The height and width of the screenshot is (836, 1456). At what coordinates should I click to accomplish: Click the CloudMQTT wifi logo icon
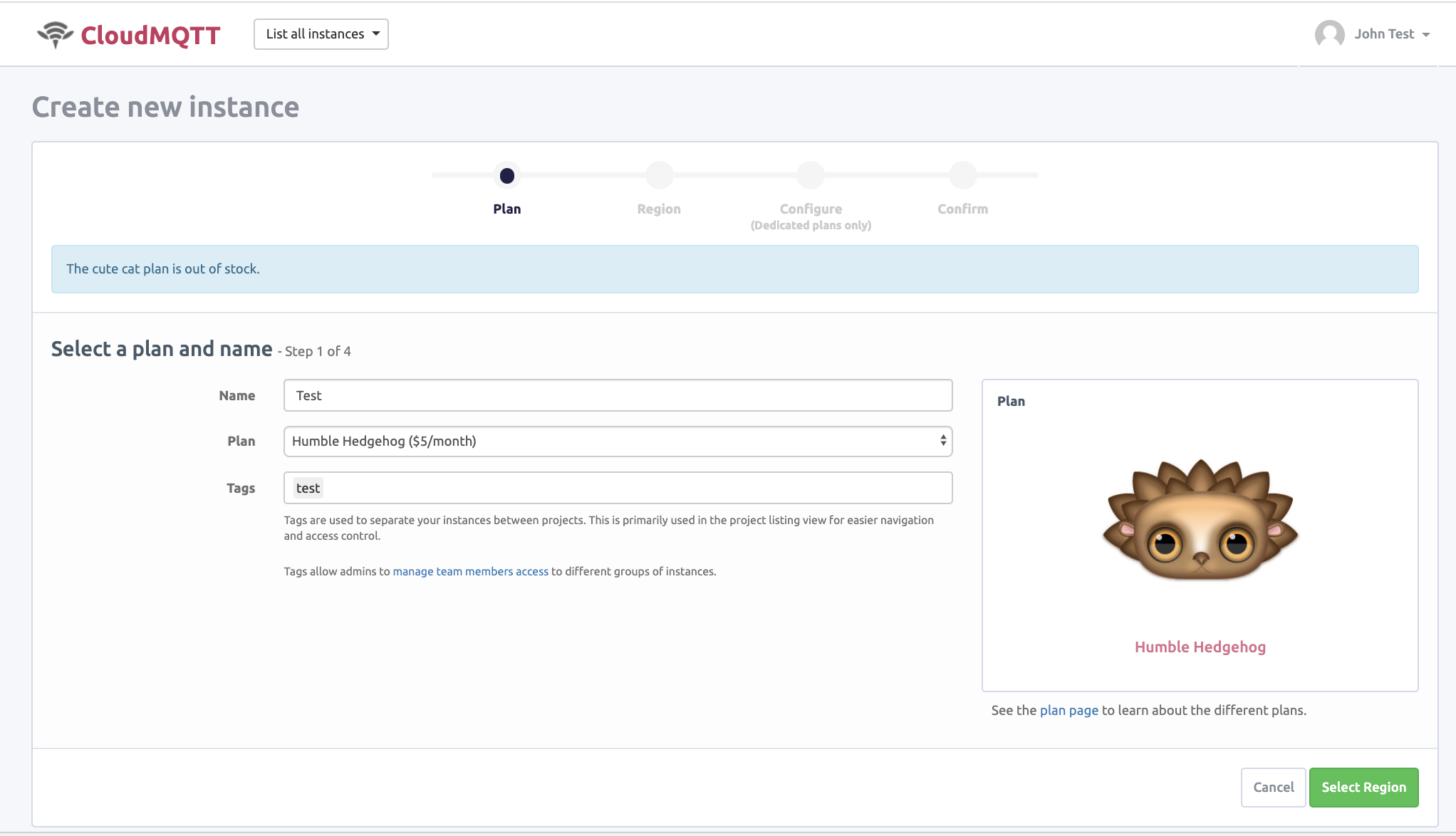click(55, 34)
